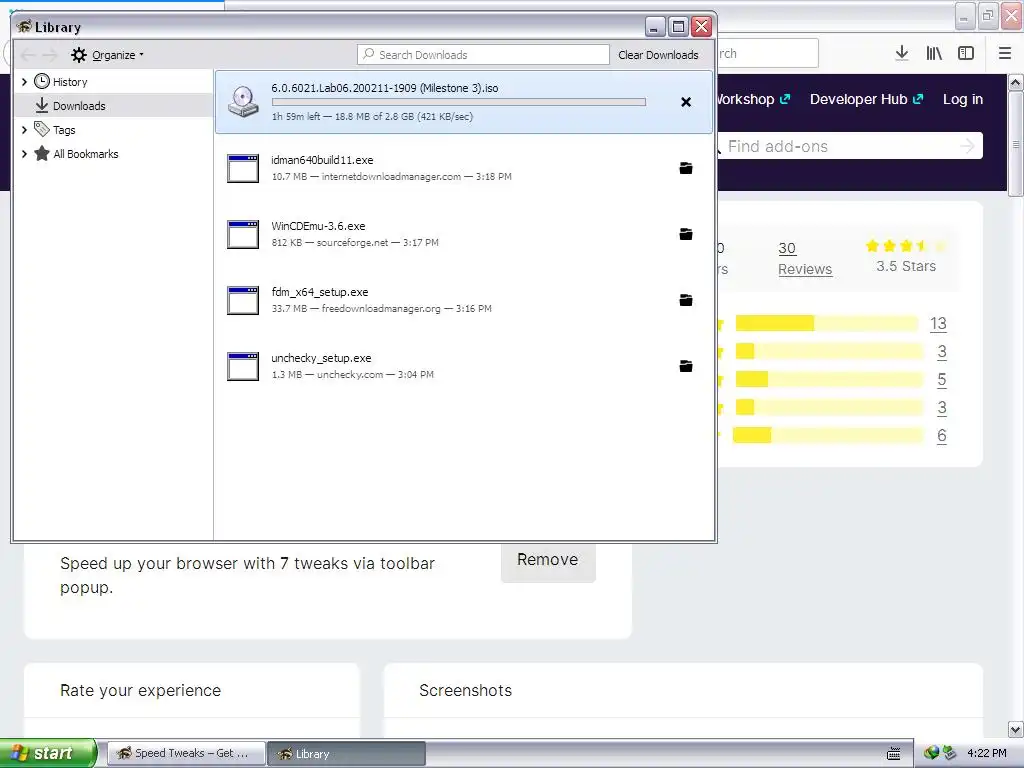Click the network globe tray icon

click(x=931, y=753)
